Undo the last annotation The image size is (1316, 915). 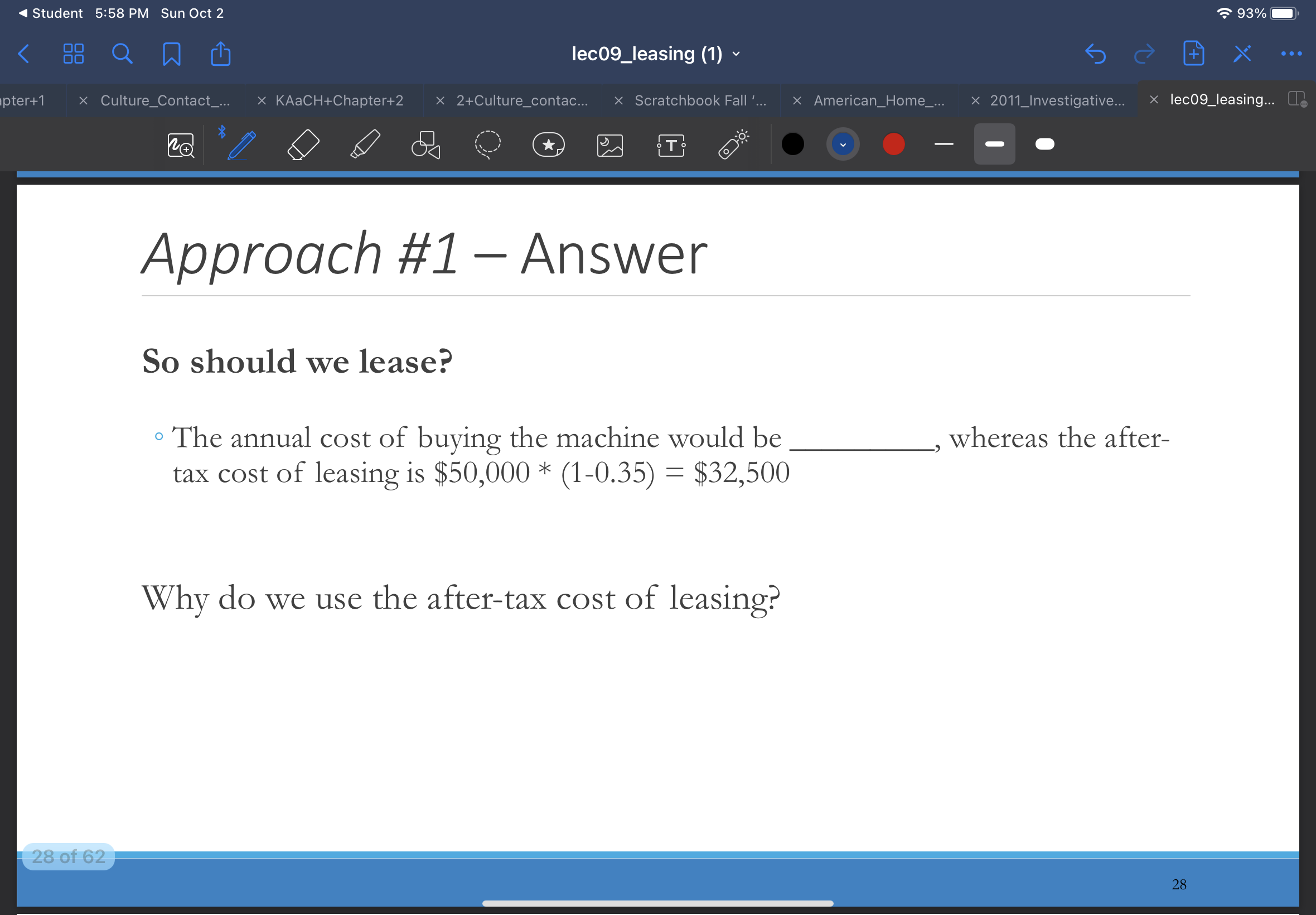1095,54
